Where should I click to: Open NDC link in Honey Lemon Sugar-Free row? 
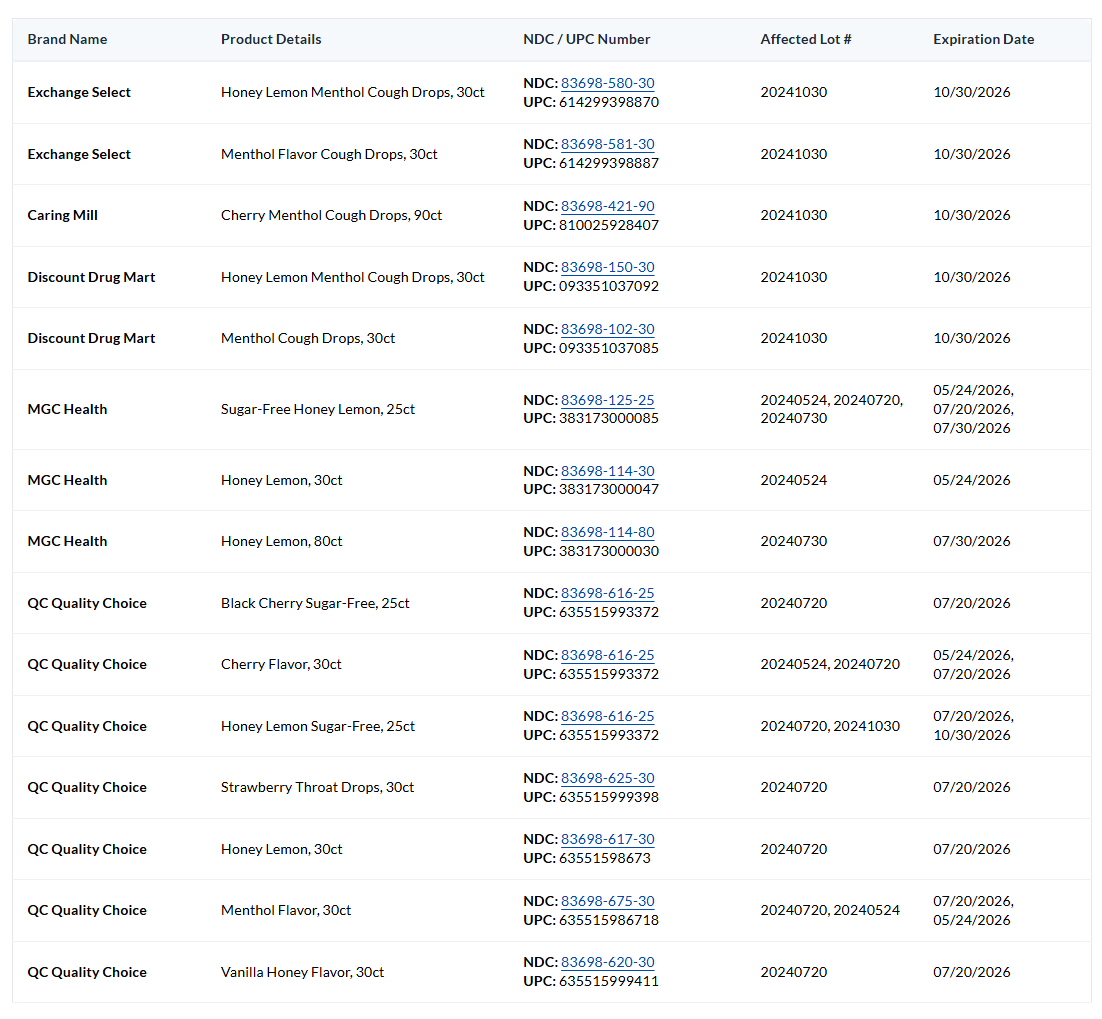pos(607,716)
